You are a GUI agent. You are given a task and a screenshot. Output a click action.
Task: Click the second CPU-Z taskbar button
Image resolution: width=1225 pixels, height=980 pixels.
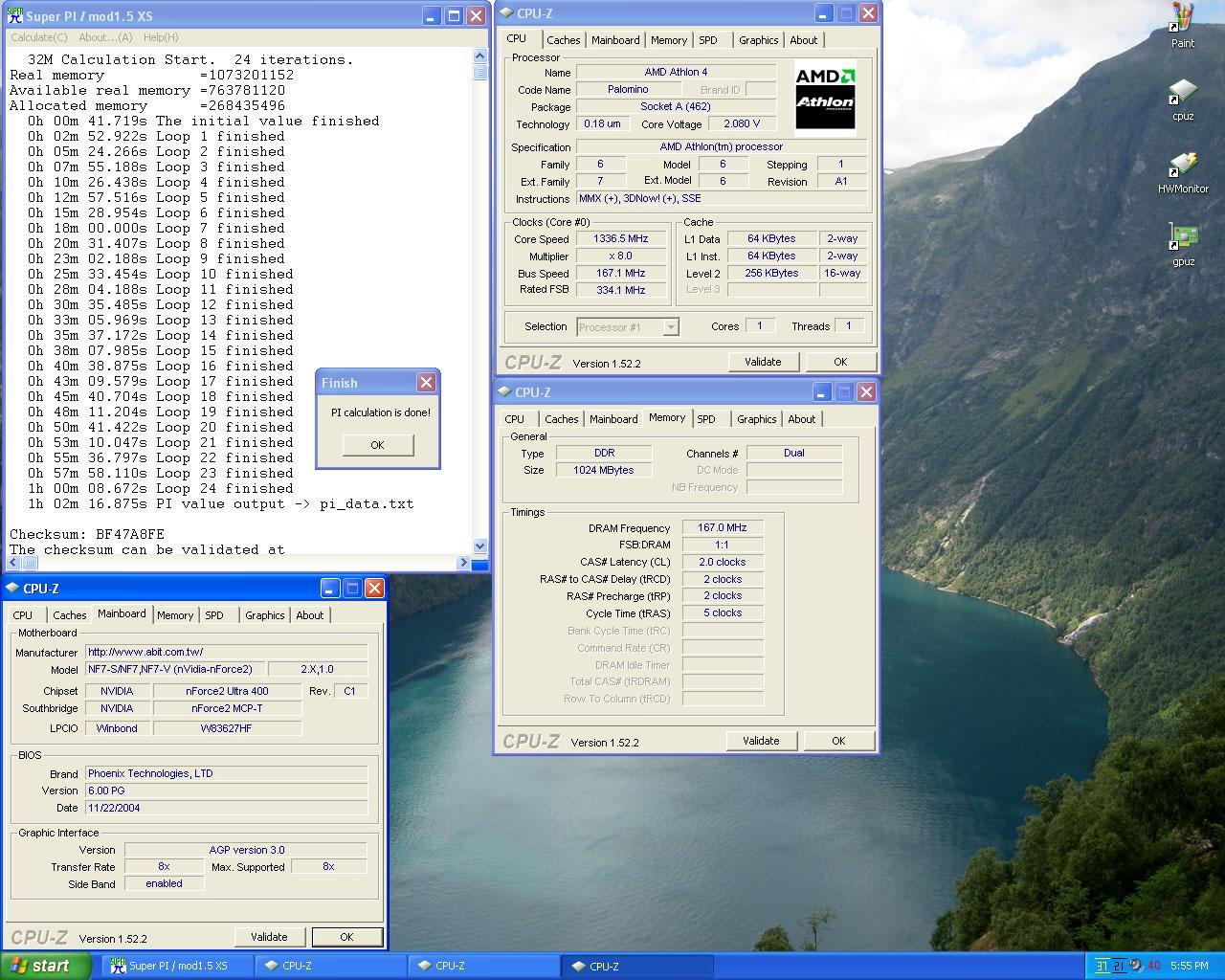484,966
